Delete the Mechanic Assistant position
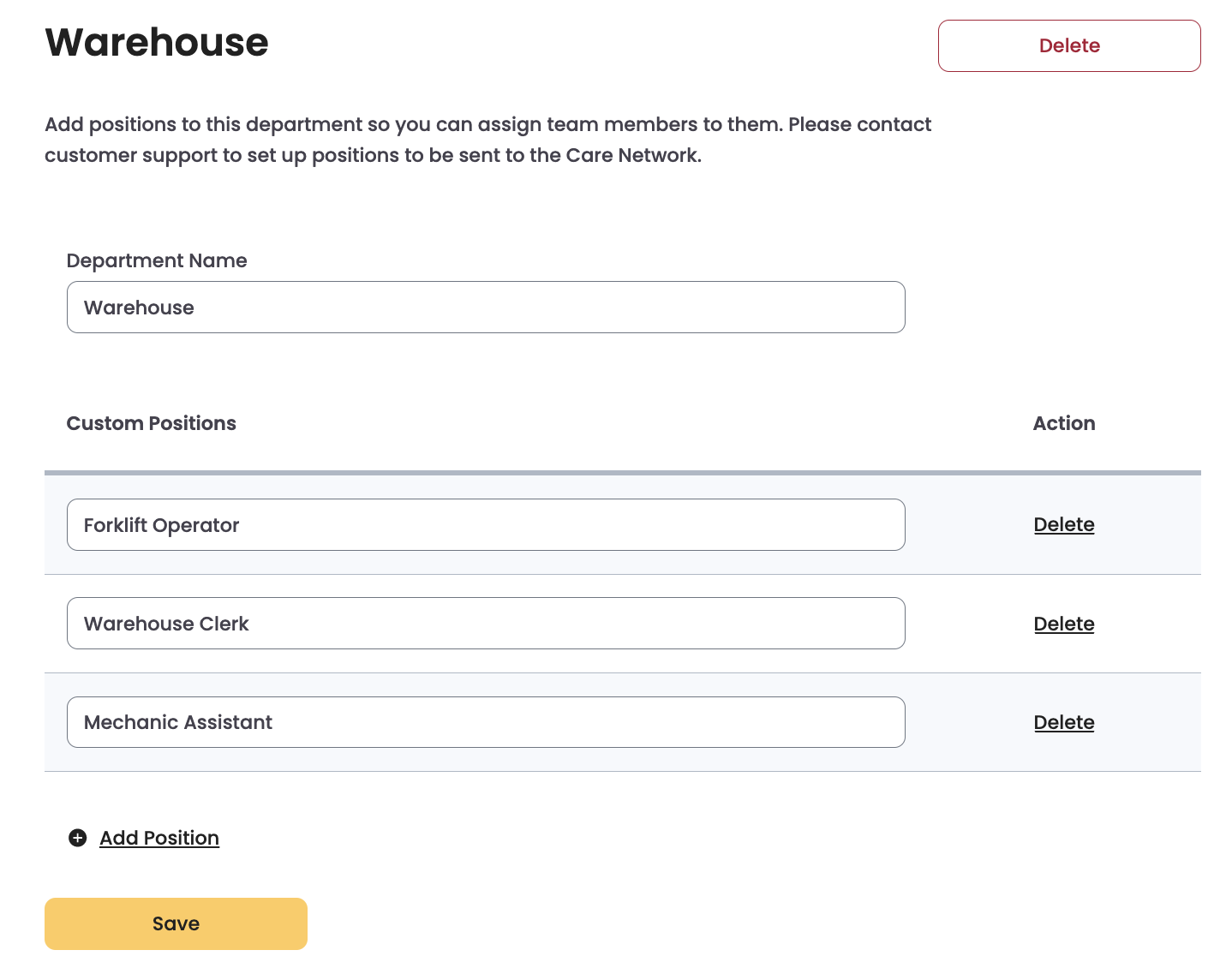The height and width of the screenshot is (980, 1232). point(1063,722)
